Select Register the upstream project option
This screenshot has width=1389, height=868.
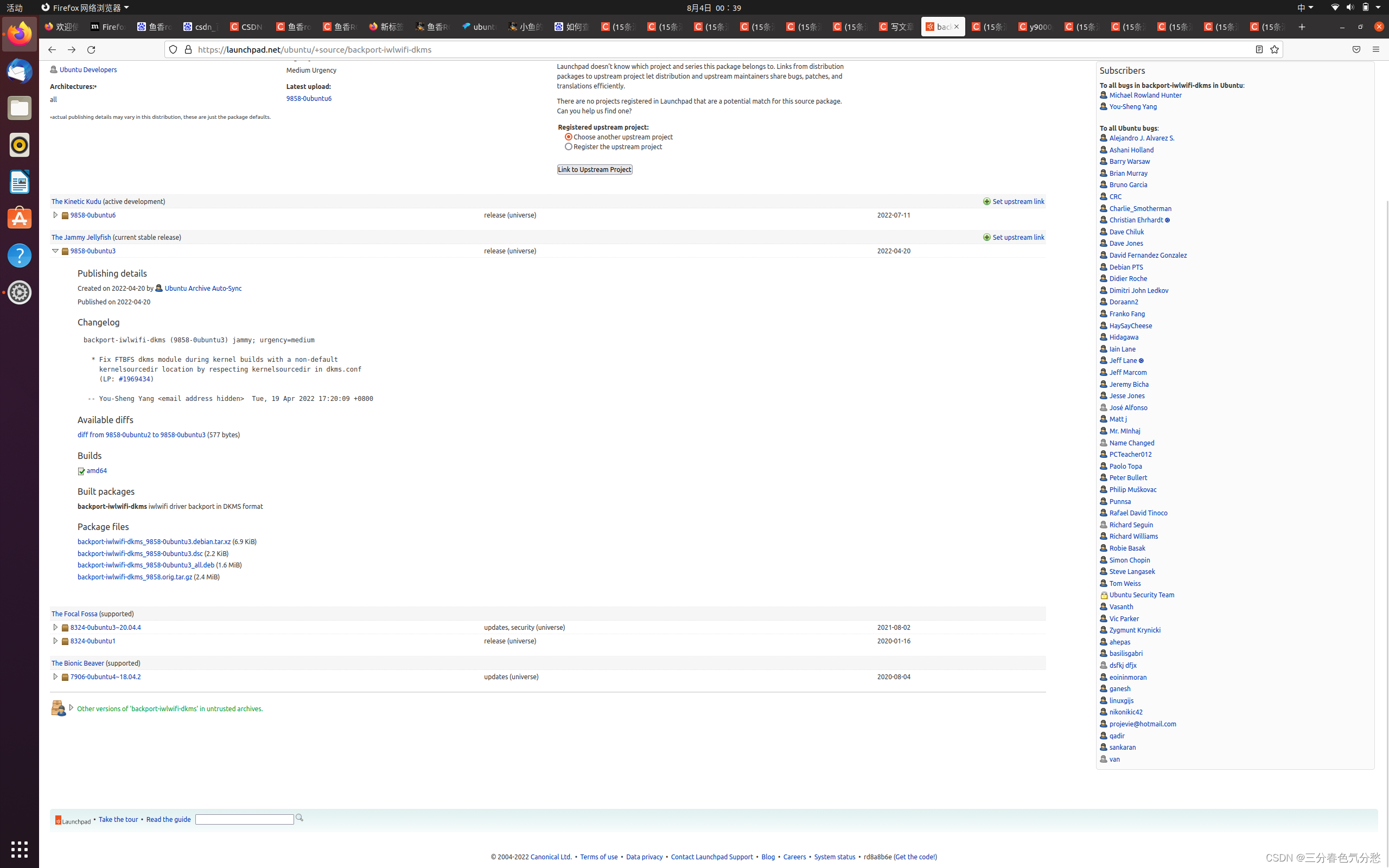569,146
